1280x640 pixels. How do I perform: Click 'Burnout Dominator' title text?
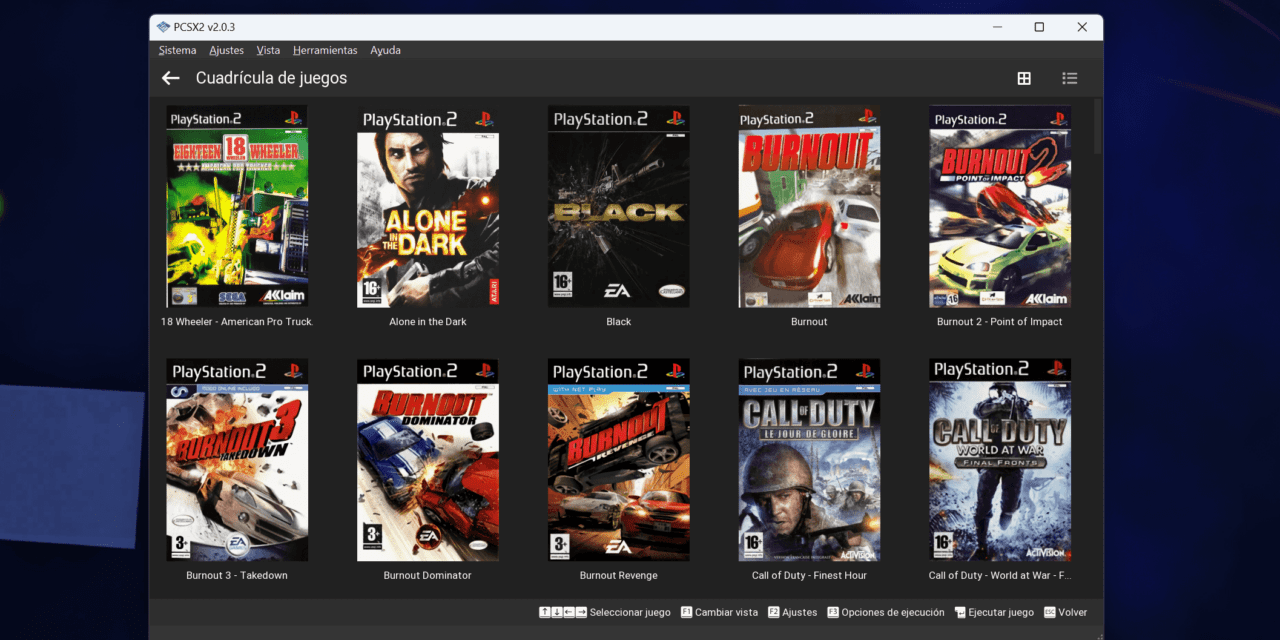point(428,576)
